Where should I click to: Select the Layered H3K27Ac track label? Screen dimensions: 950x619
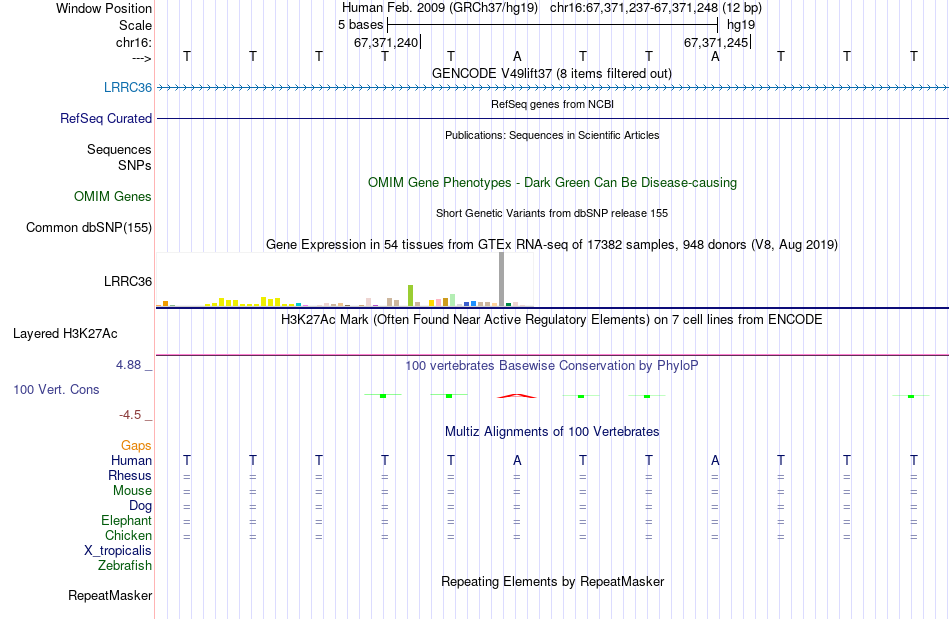65,333
